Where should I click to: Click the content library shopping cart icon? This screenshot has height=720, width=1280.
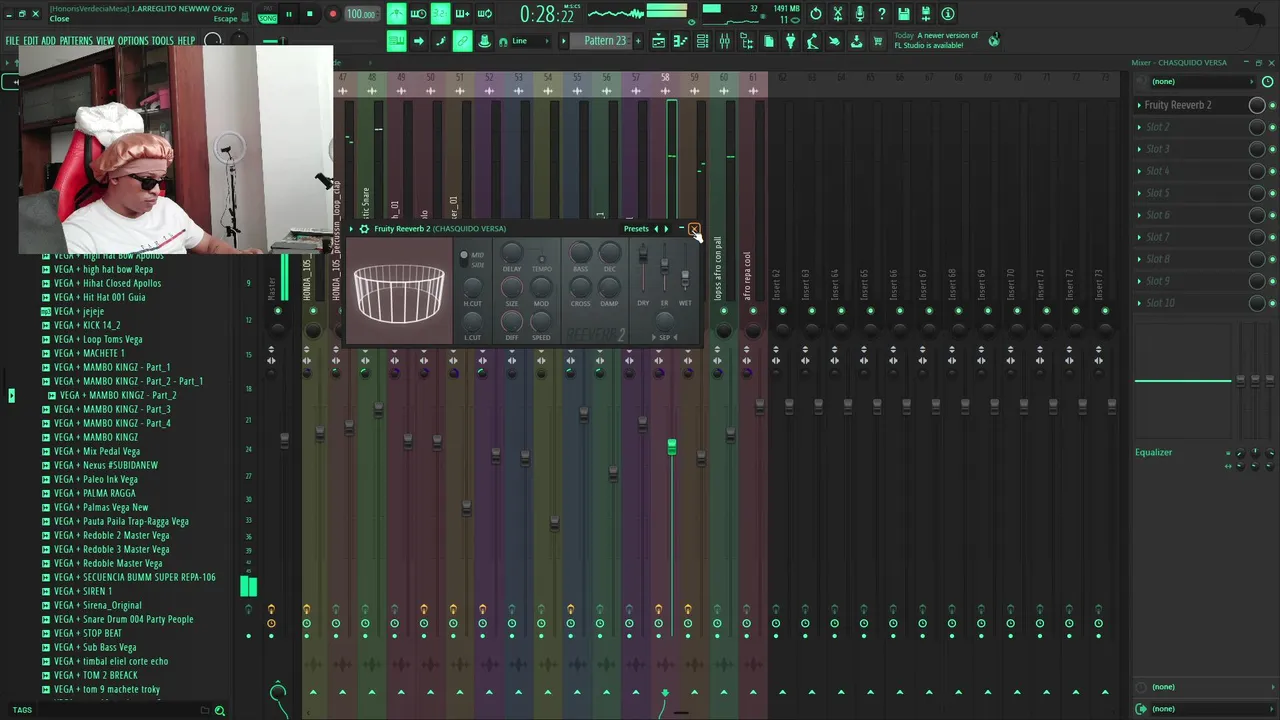[x=878, y=41]
